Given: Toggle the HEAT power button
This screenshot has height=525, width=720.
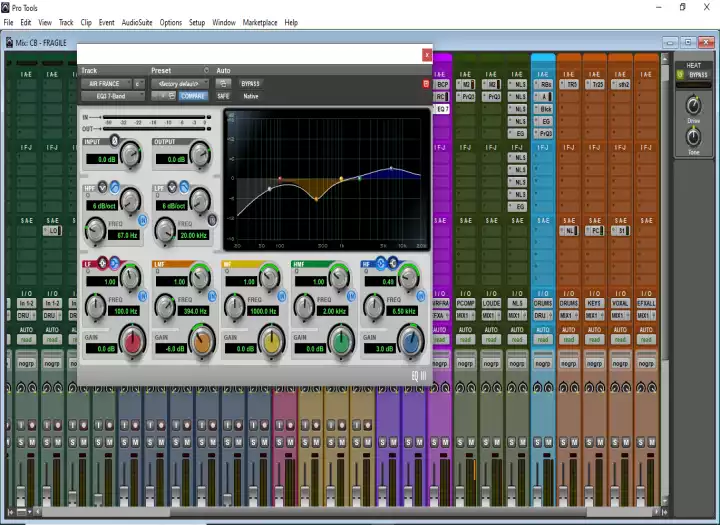Looking at the screenshot, I should [x=681, y=75].
